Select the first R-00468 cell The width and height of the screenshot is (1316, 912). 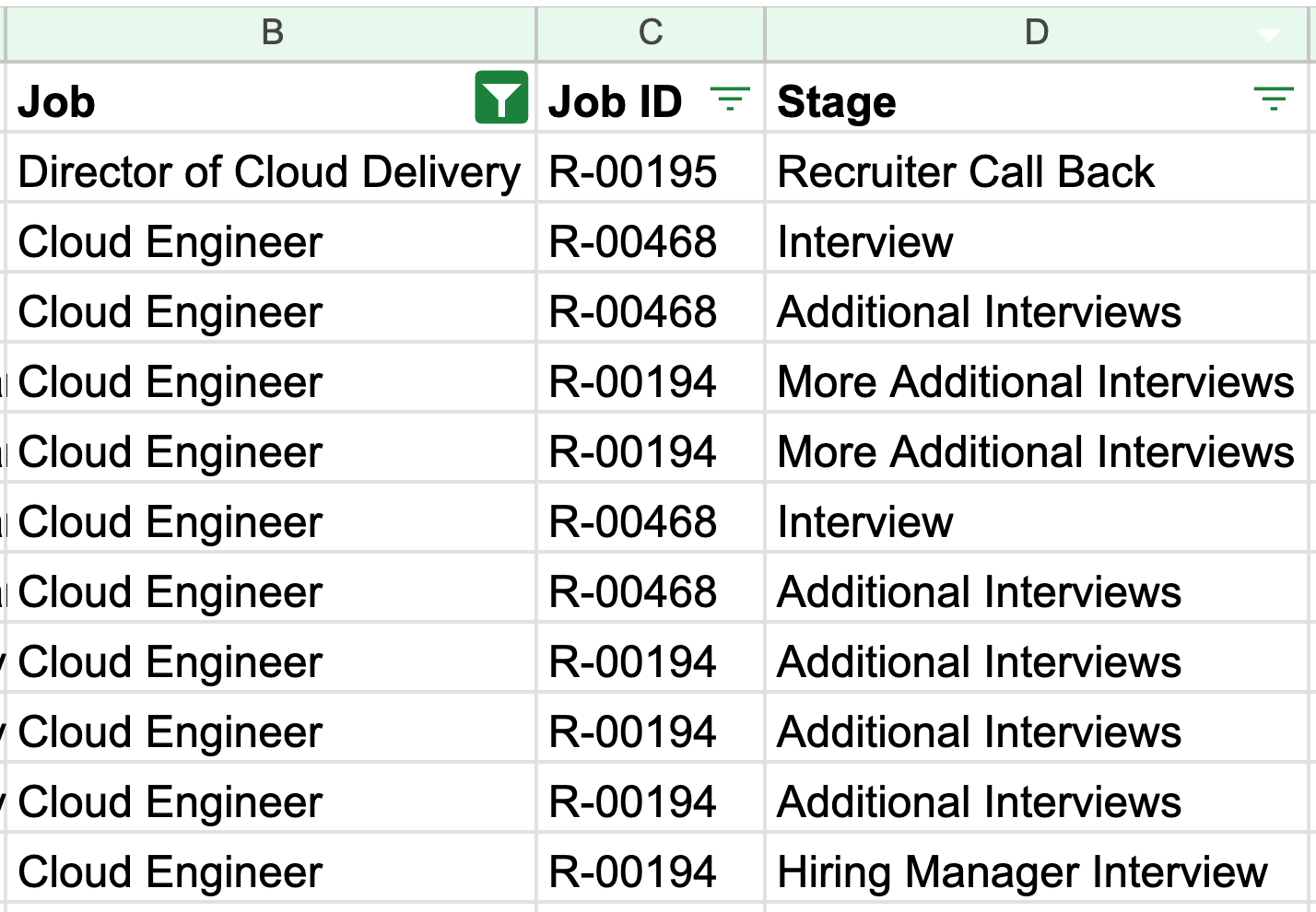(x=633, y=242)
